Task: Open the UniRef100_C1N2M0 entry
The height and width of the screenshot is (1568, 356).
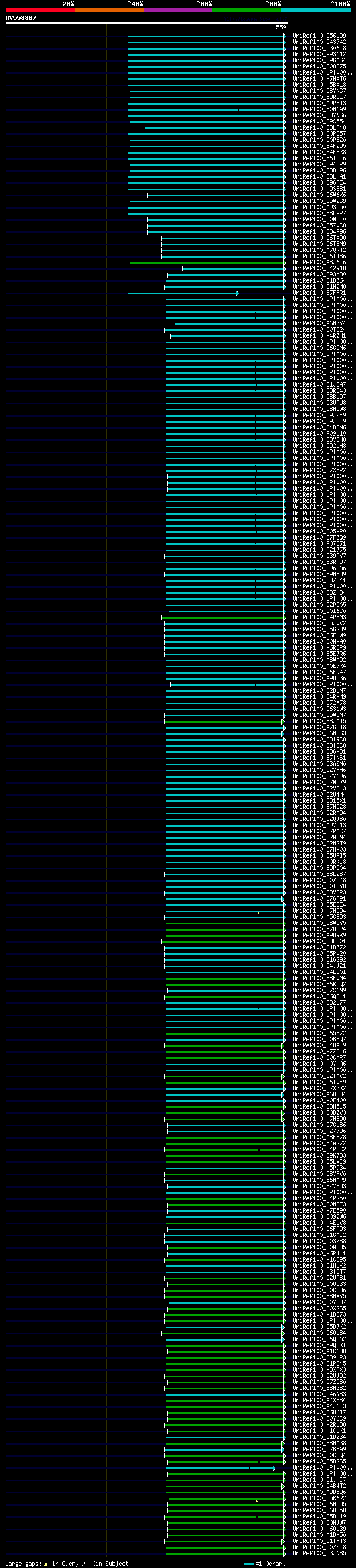Action: 319,286
